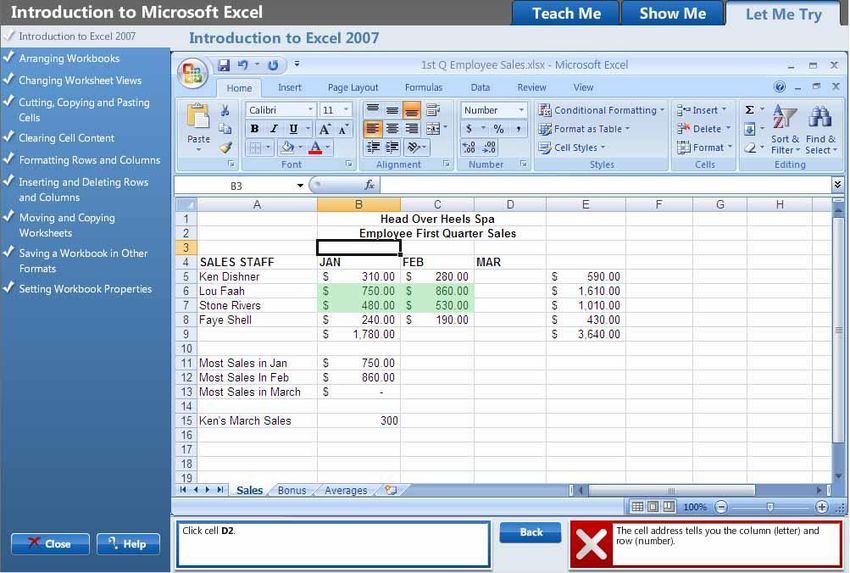Click the Merge and Center icon
The height and width of the screenshot is (573, 850).
coord(433,128)
